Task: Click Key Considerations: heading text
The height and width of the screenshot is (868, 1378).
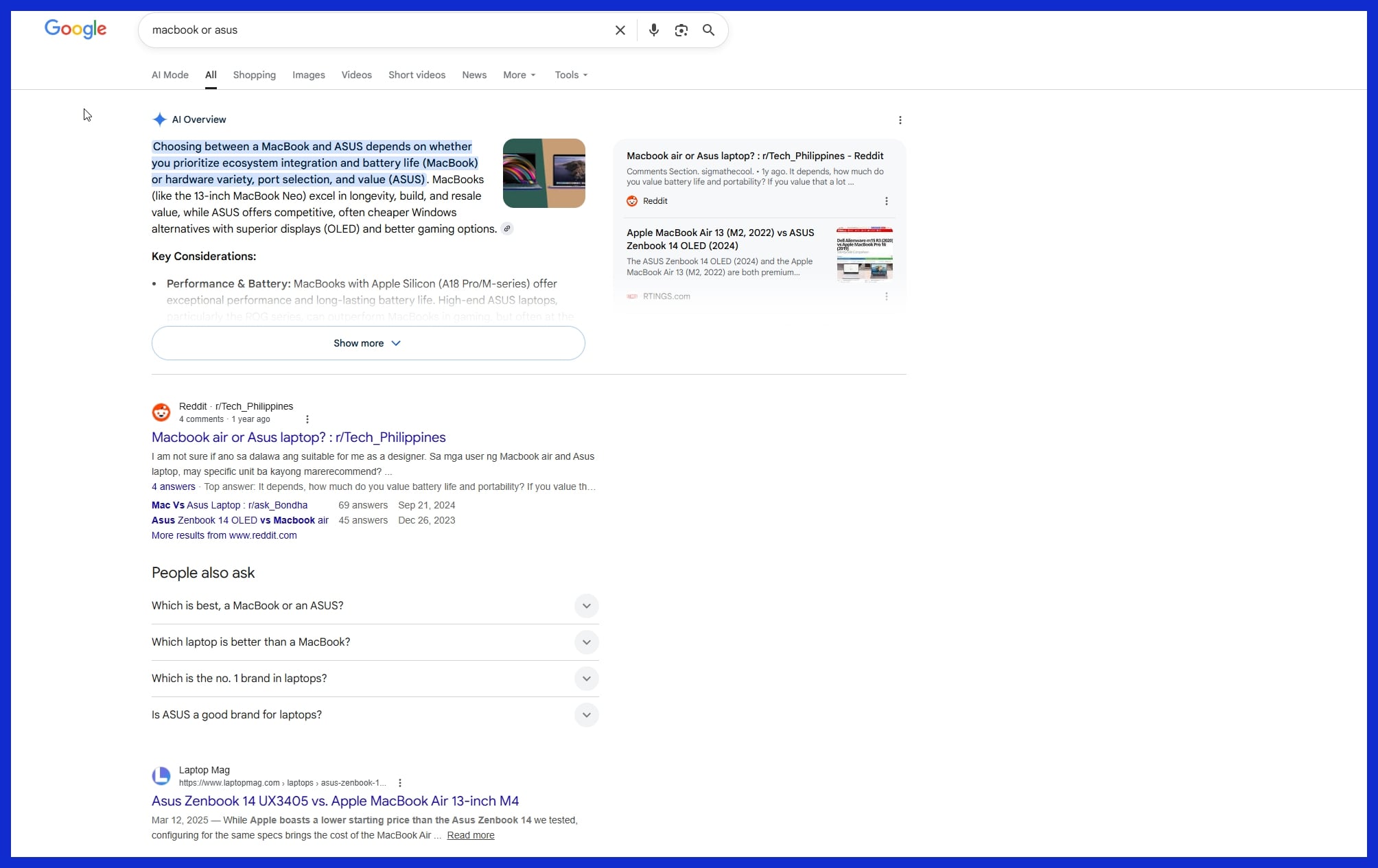Action: [204, 256]
